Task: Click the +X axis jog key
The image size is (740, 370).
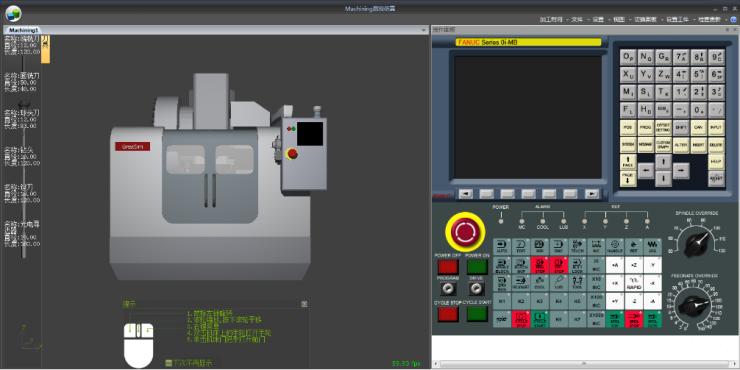Action: [614, 283]
